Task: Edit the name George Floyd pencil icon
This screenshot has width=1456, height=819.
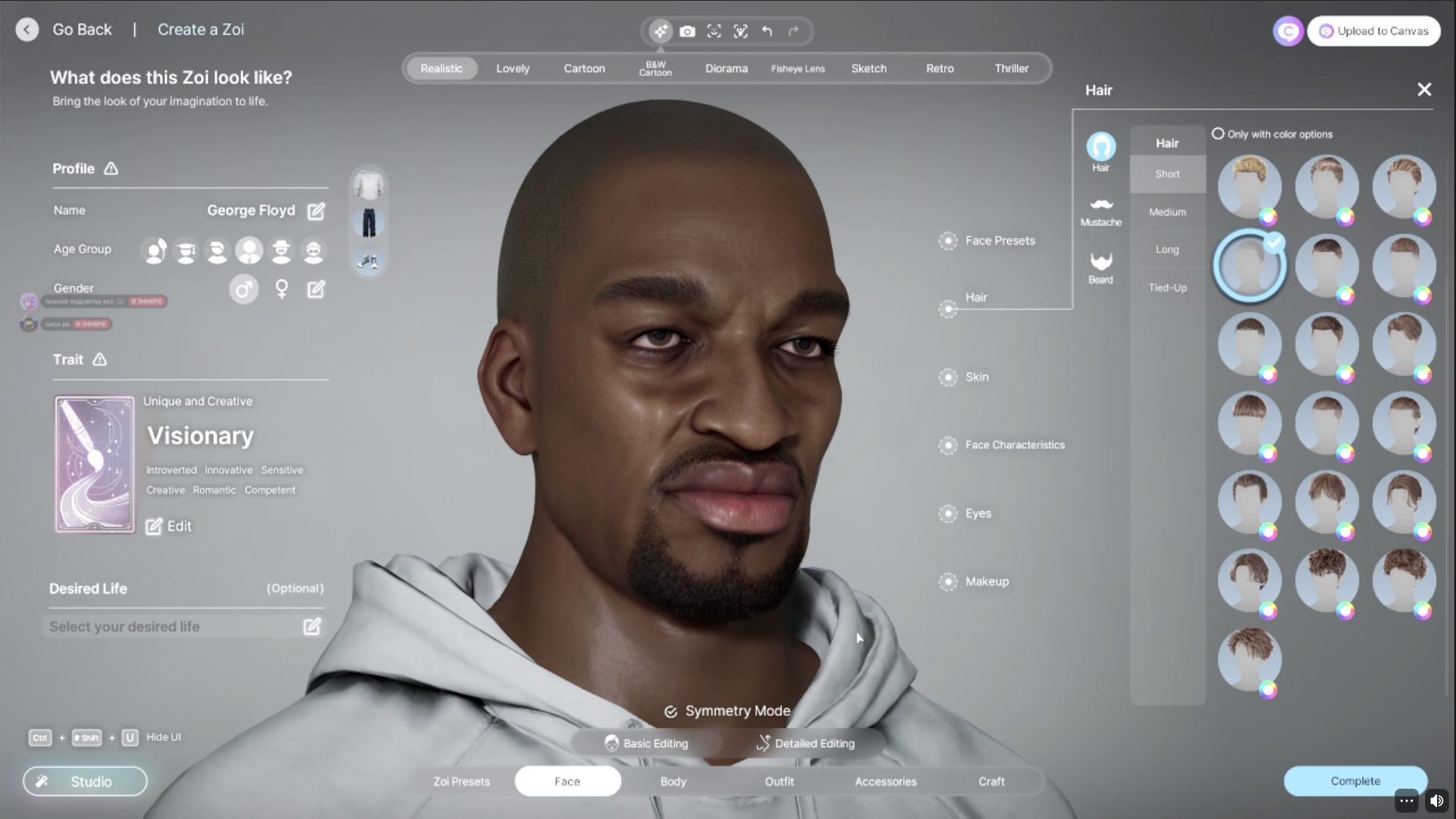Action: click(x=316, y=211)
